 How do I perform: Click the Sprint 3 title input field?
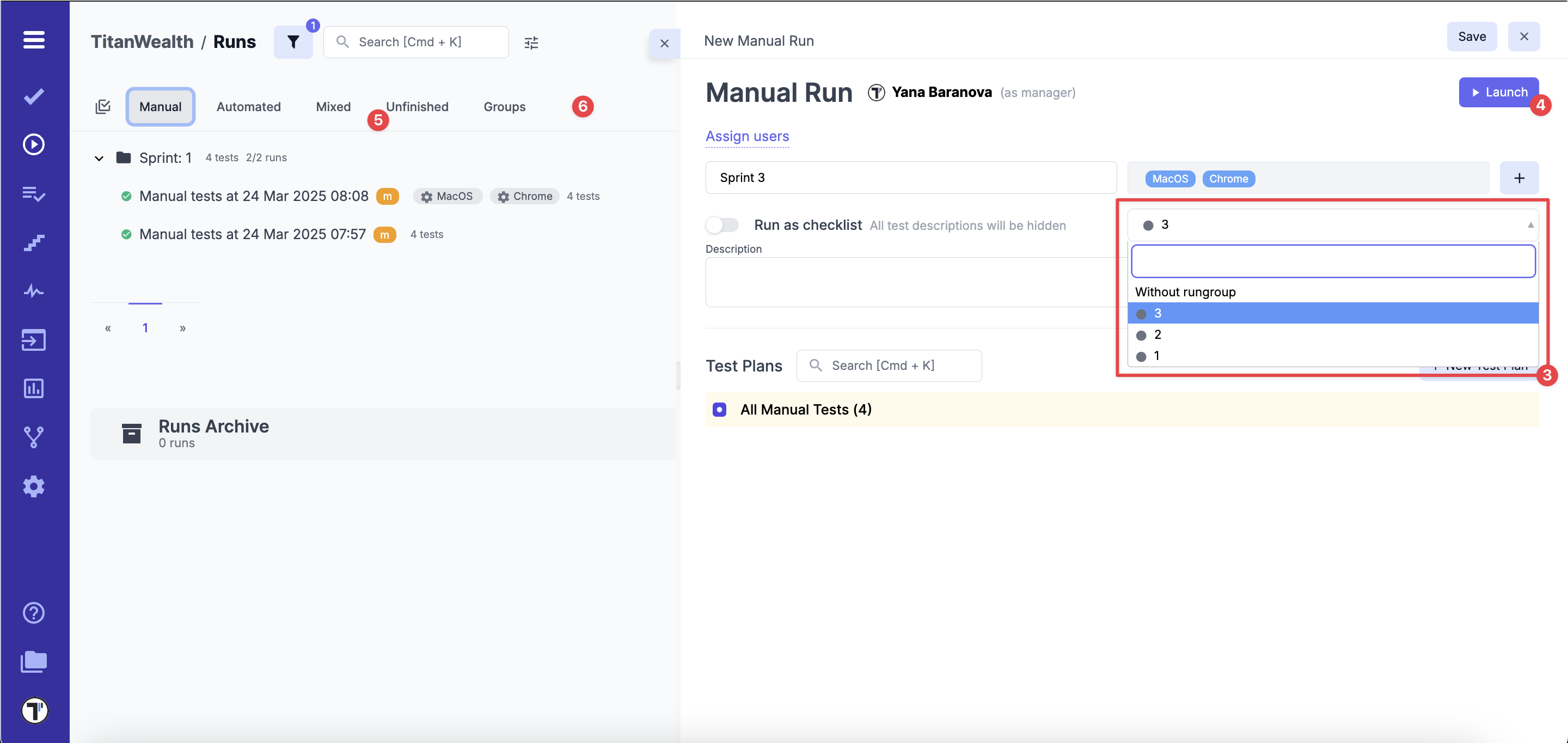click(911, 178)
